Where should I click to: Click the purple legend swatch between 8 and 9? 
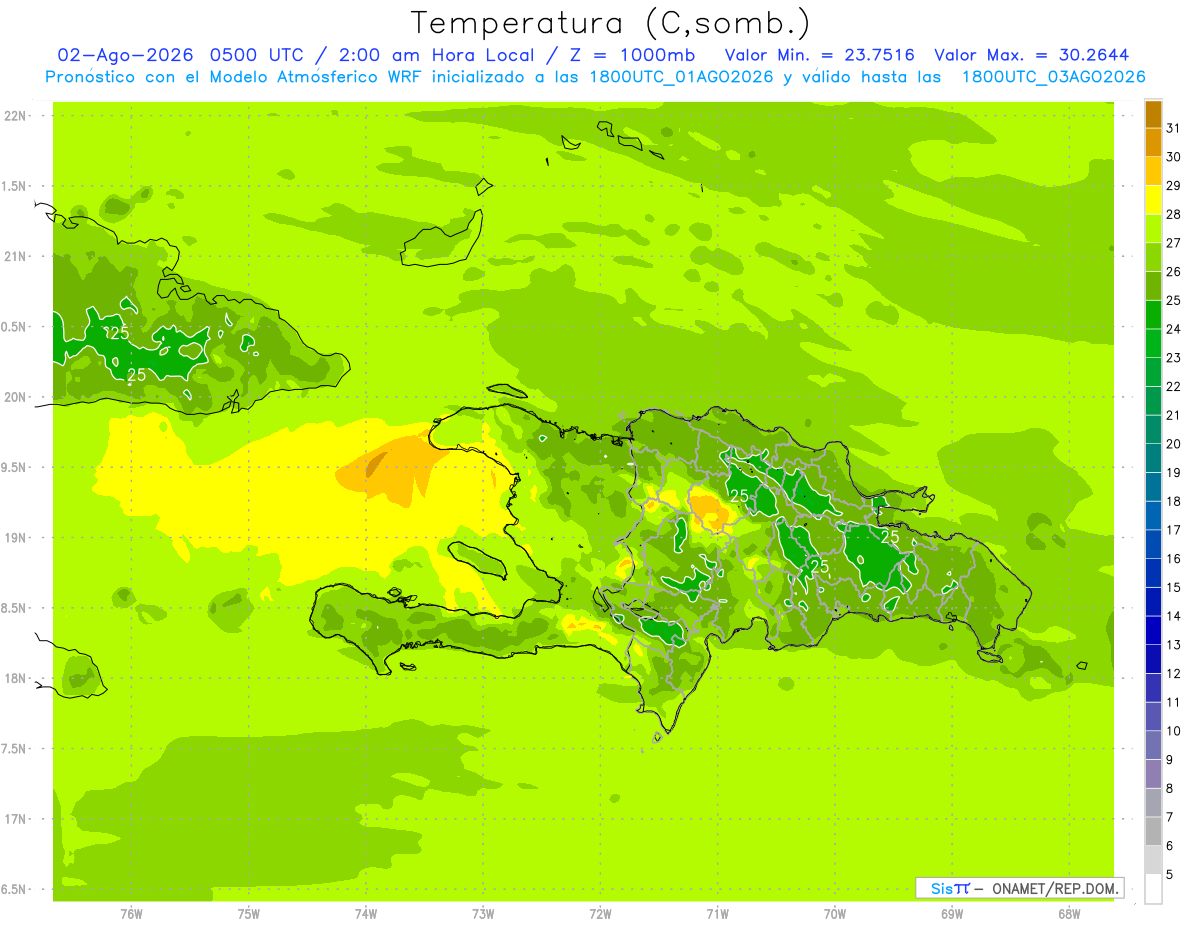[x=1153, y=774]
